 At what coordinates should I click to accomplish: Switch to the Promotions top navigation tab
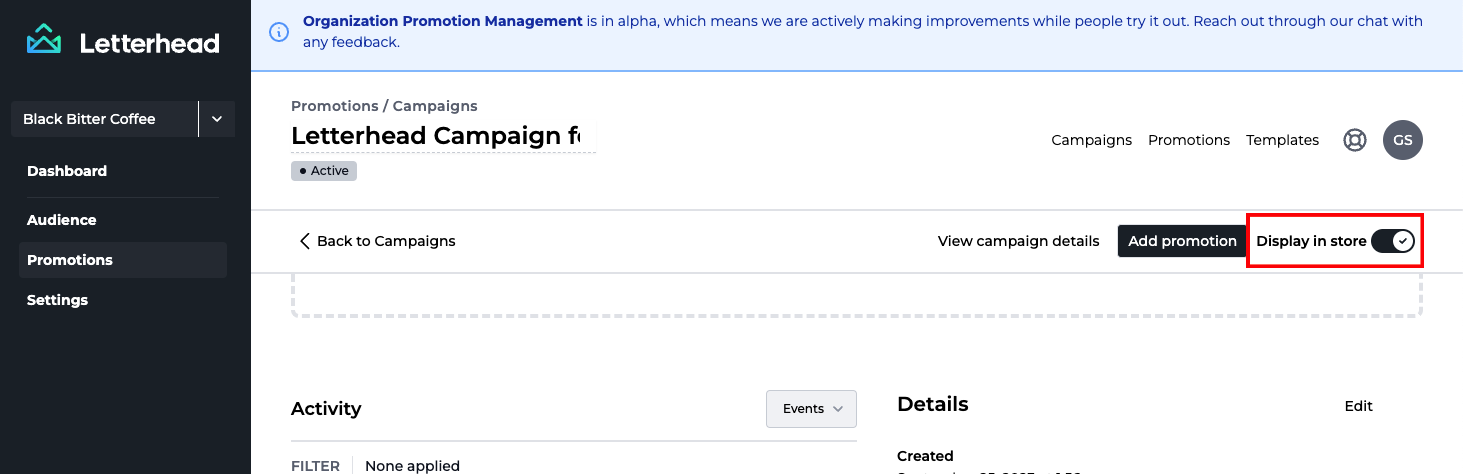[x=1188, y=140]
